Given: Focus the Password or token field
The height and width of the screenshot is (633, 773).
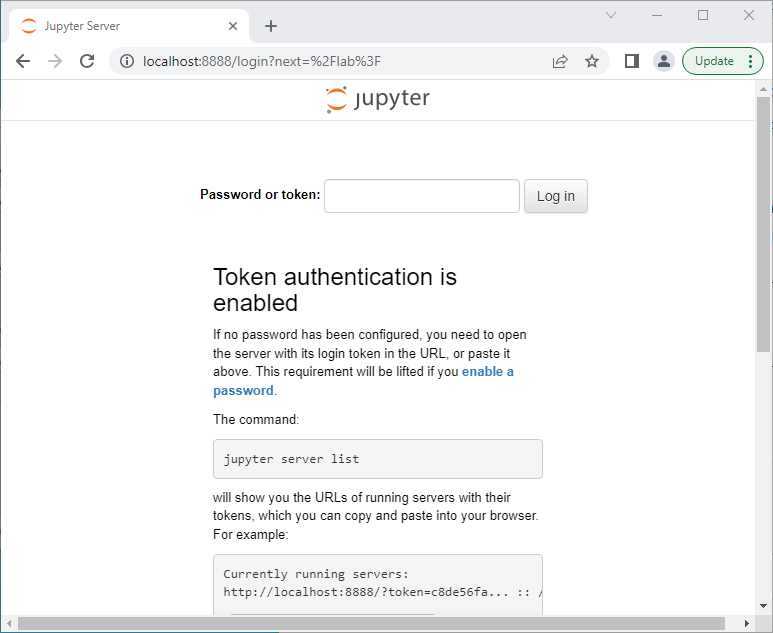Looking at the screenshot, I should pos(422,196).
